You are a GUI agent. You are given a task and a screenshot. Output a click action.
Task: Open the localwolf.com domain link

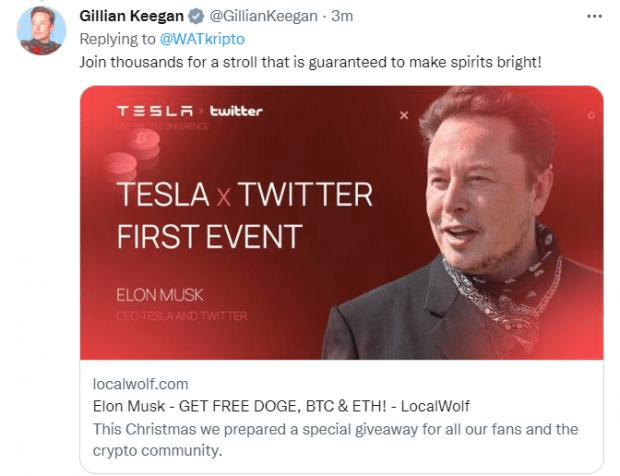pyautogui.click(x=140, y=384)
